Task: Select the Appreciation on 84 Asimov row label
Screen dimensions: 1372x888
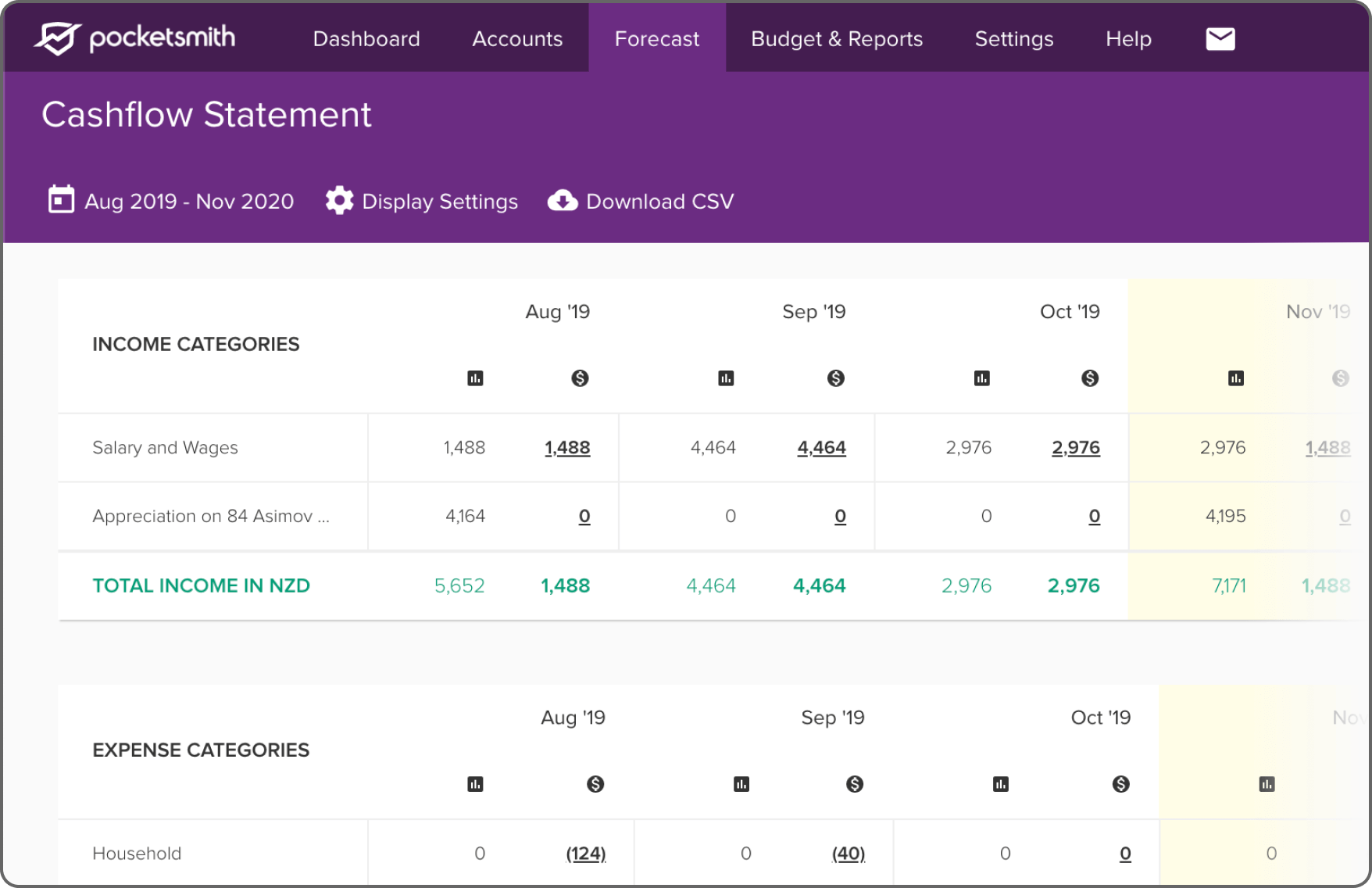Action: point(211,516)
